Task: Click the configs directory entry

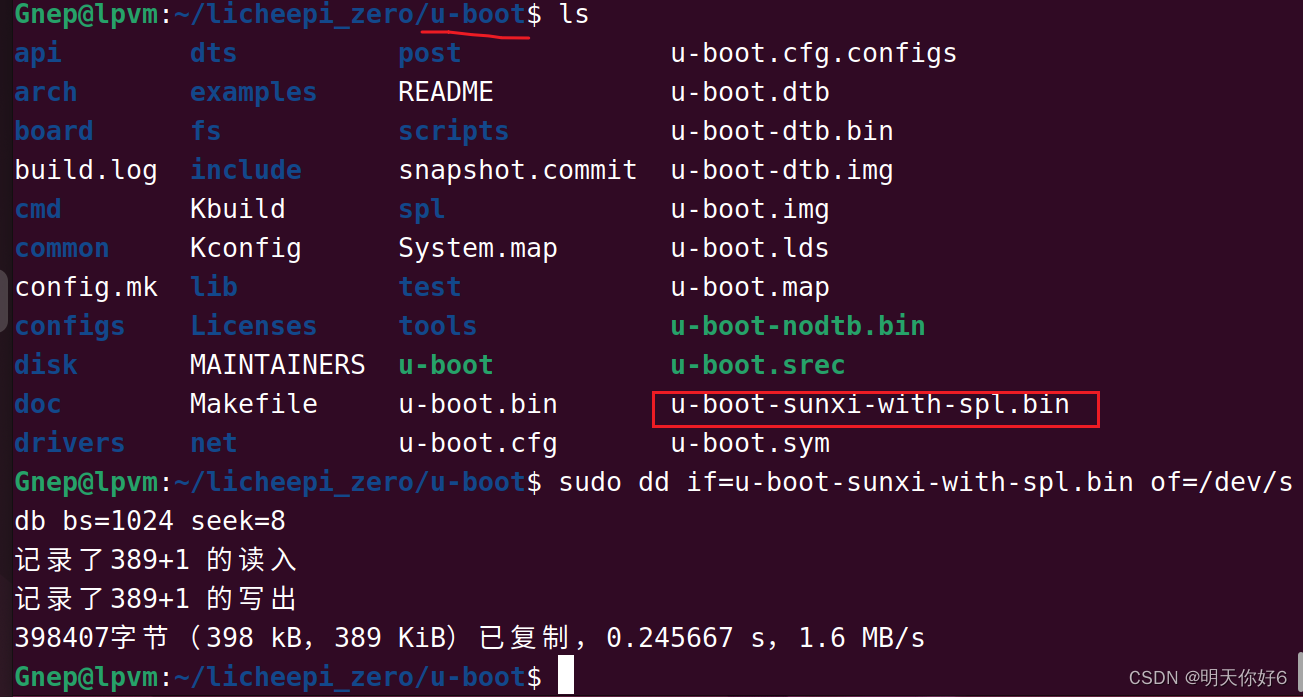Action: pyautogui.click(x=69, y=325)
